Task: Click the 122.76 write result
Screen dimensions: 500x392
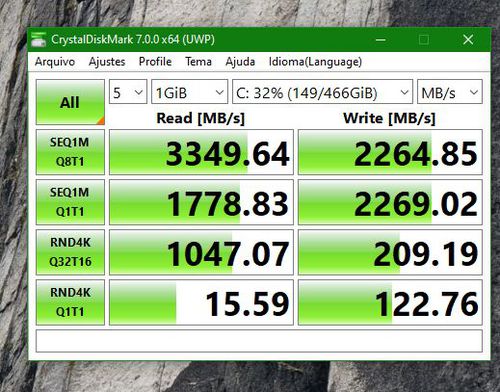Action: point(390,302)
